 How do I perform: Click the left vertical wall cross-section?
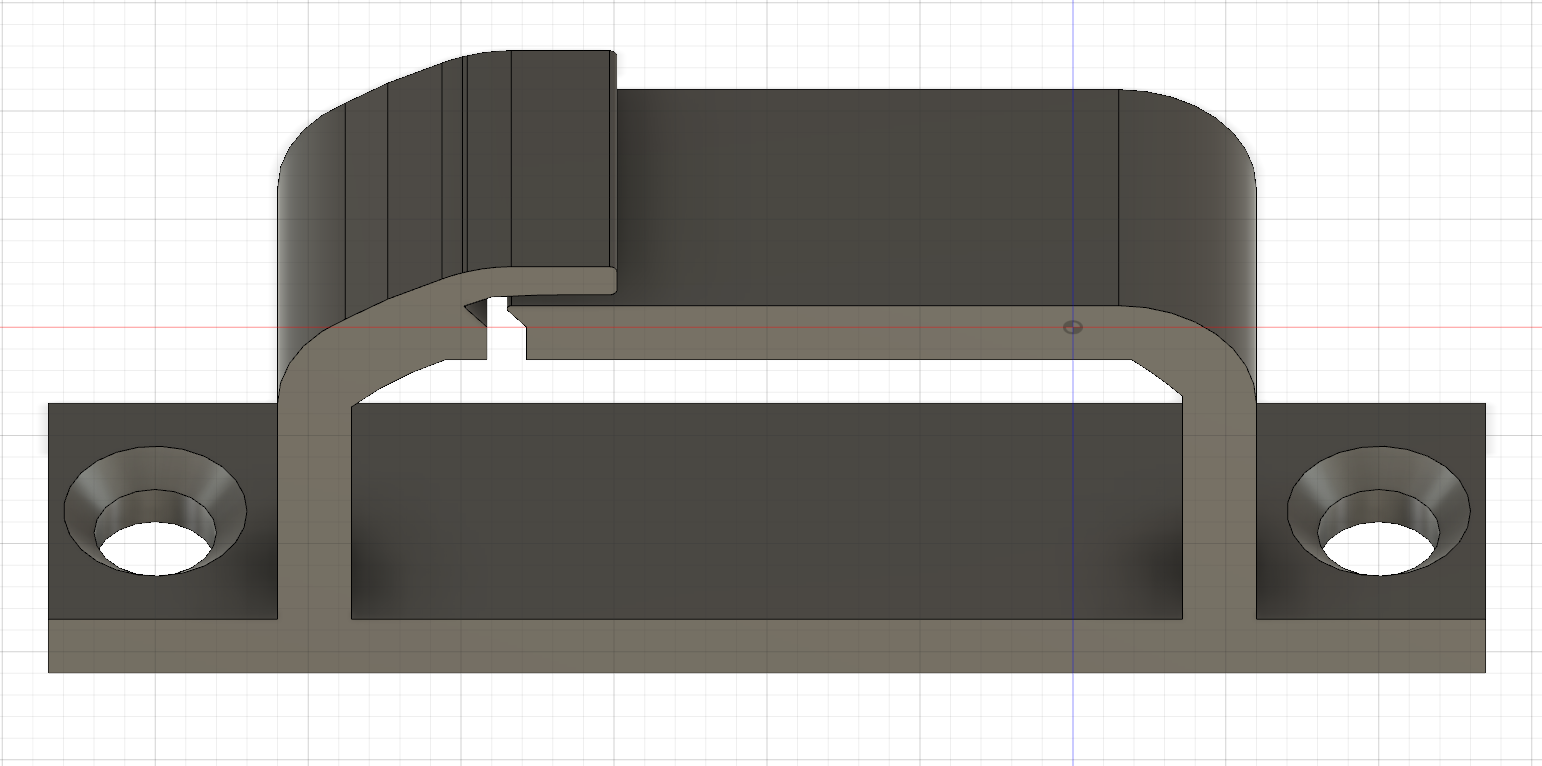pos(314,500)
